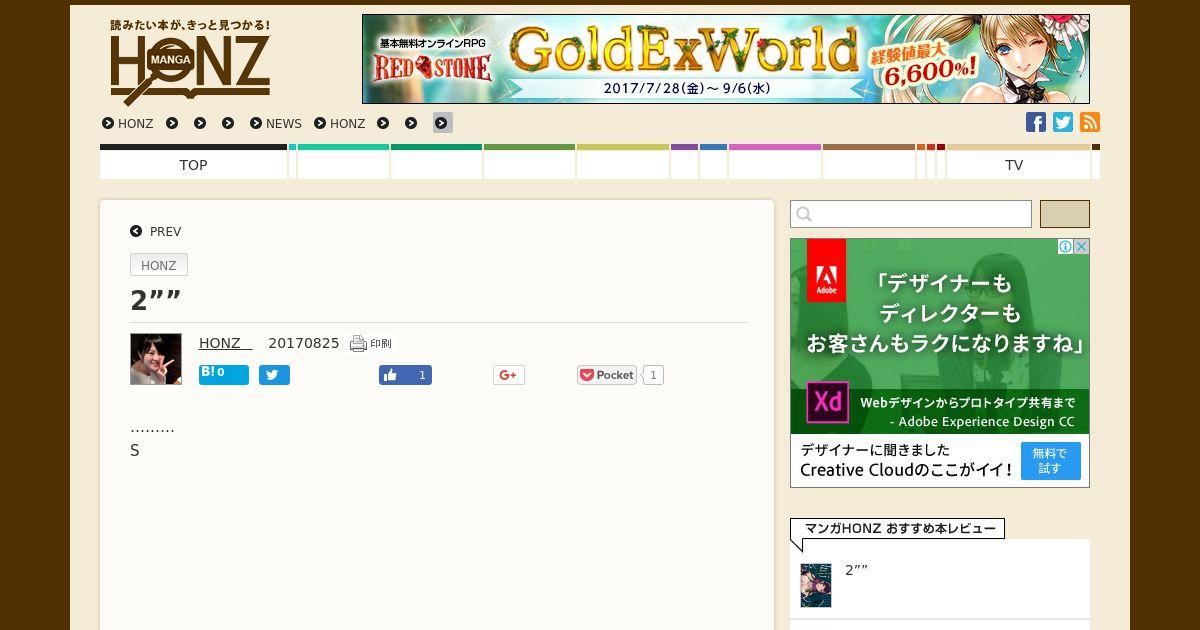The height and width of the screenshot is (630, 1200).
Task: Open the orange RSS feed icon
Action: pyautogui.click(x=1090, y=122)
